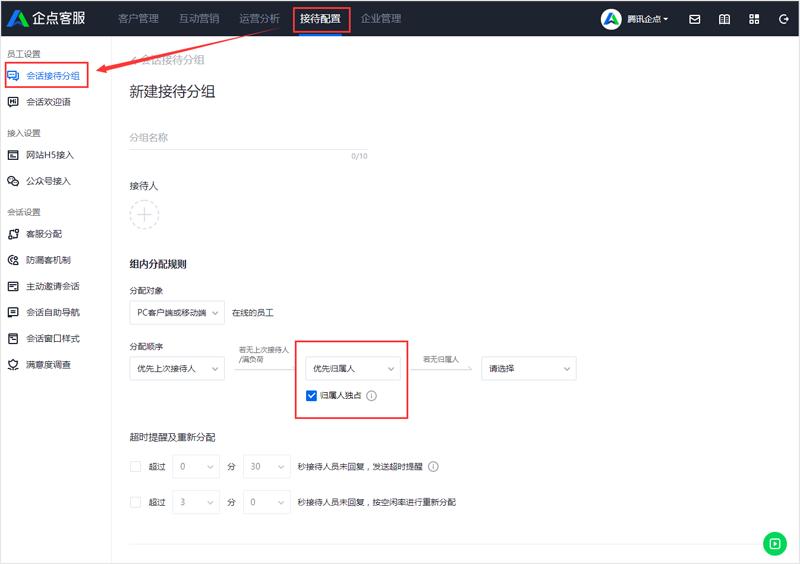Image resolution: width=800 pixels, height=564 pixels.
Task: Open 会话欢迎语 in sidebar
Action: pyautogui.click(x=46, y=102)
